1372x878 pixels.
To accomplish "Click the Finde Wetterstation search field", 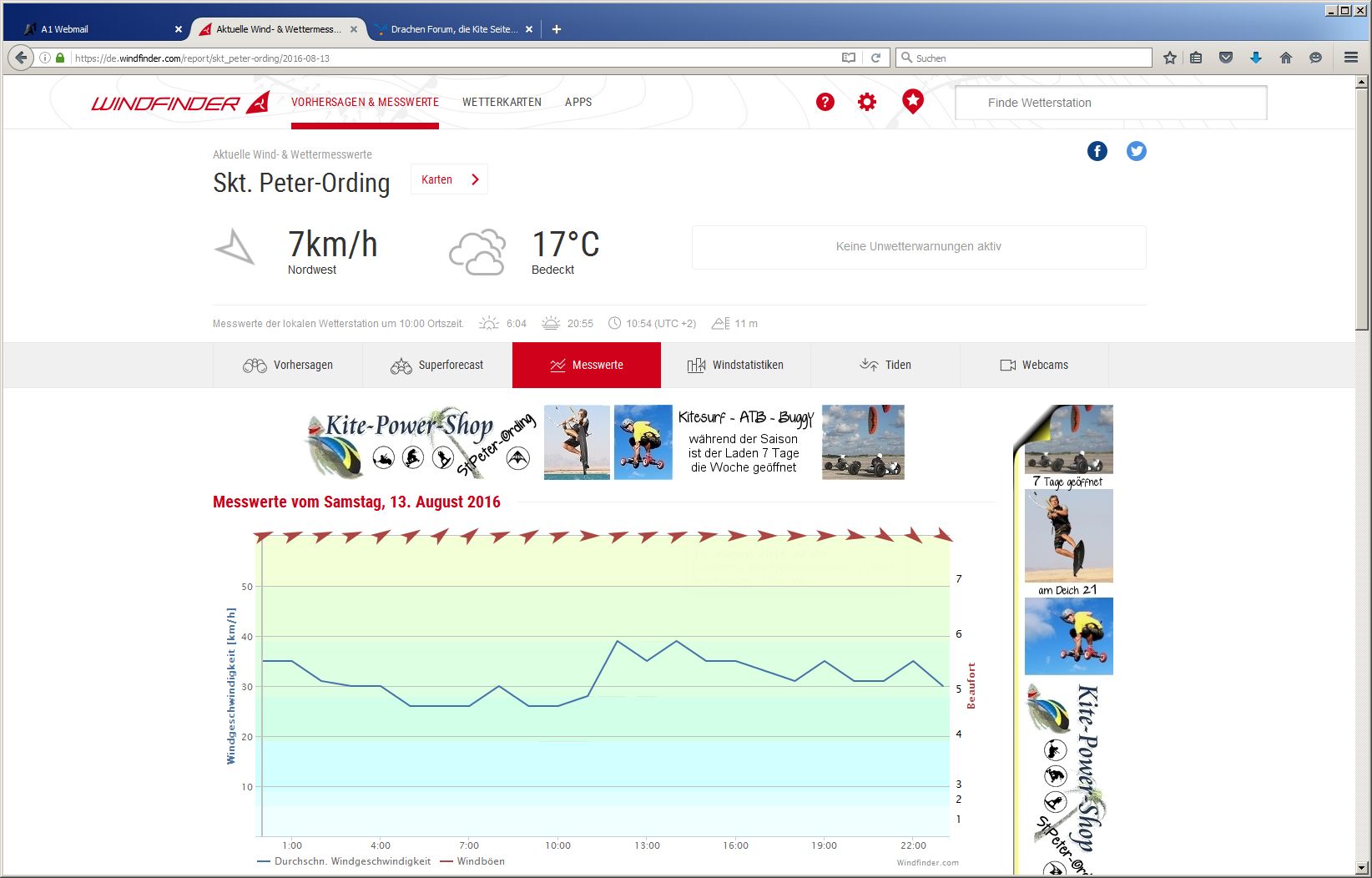I will (x=1110, y=103).
